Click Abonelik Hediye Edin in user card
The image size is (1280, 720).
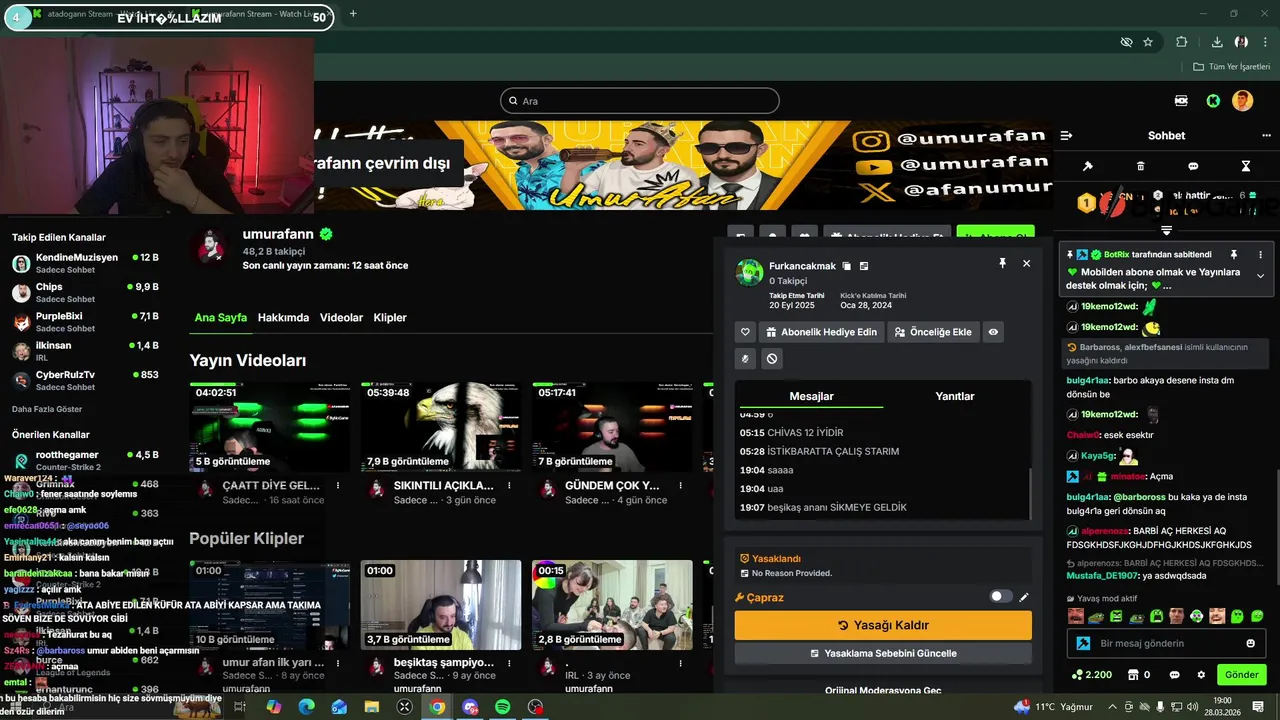[821, 332]
